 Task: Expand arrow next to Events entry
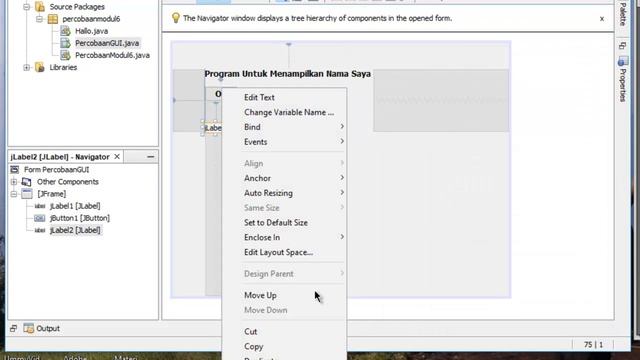click(x=342, y=141)
